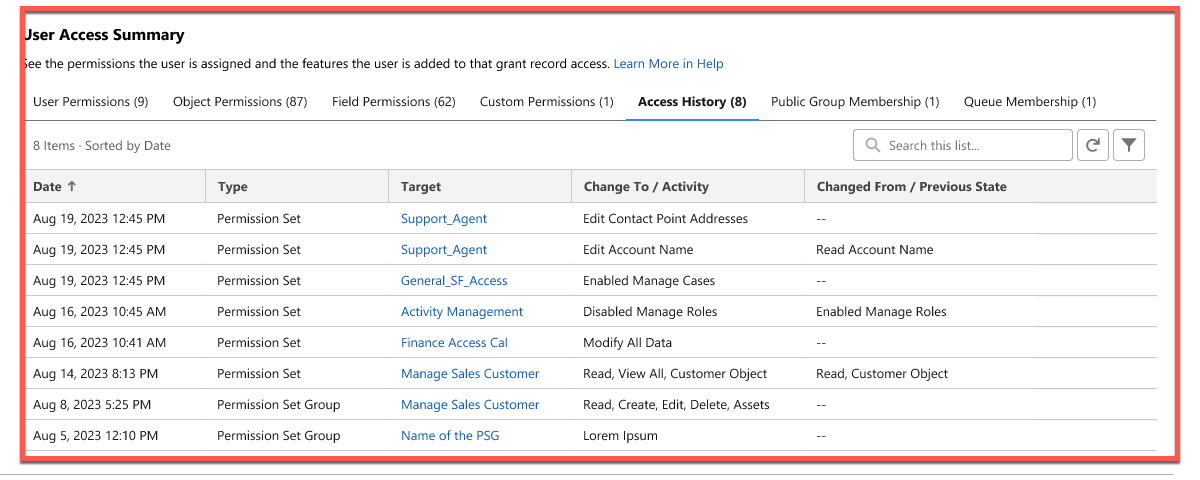This screenshot has width=1200, height=480.
Task: Switch to the User Permissions tab
Action: click(91, 102)
